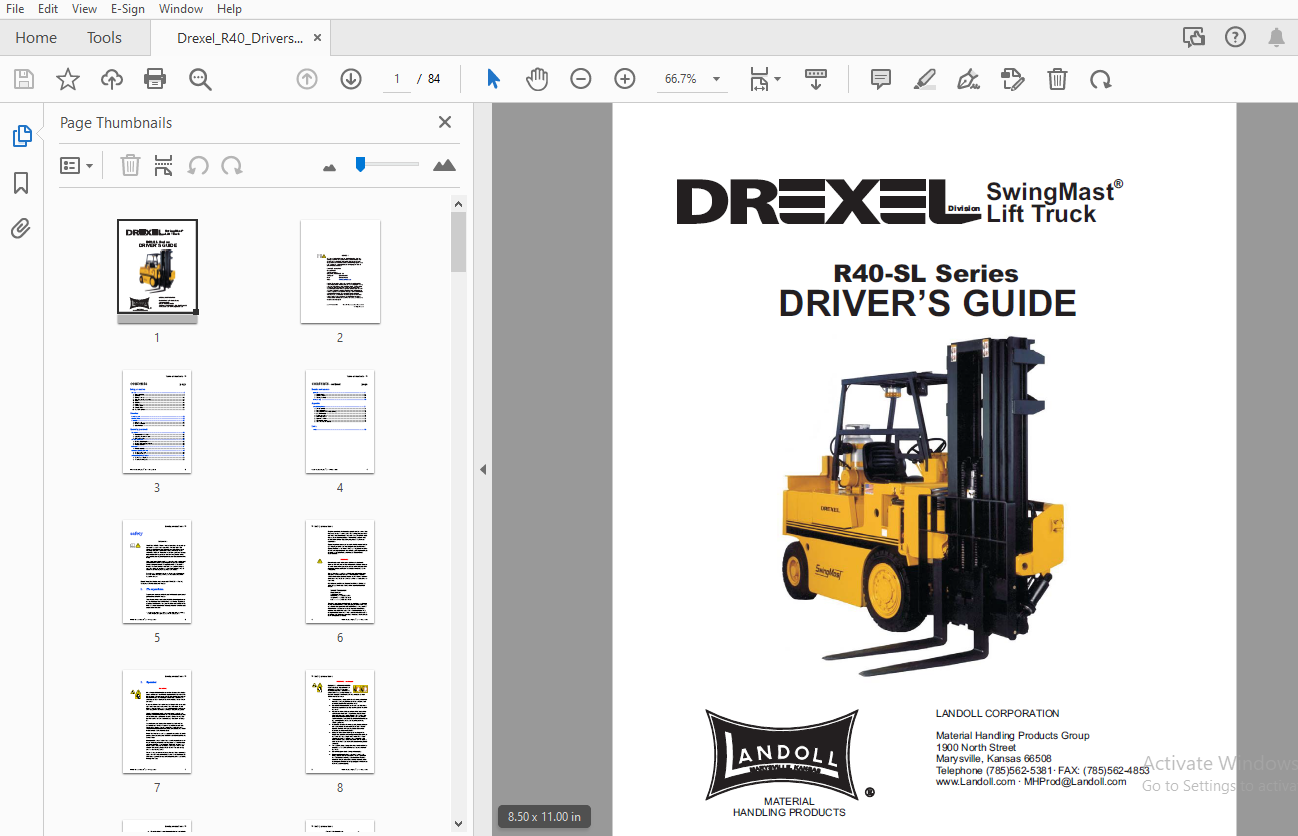The image size is (1298, 836).
Task: Delete selected thumbnail via panel trash
Action: (x=130, y=165)
